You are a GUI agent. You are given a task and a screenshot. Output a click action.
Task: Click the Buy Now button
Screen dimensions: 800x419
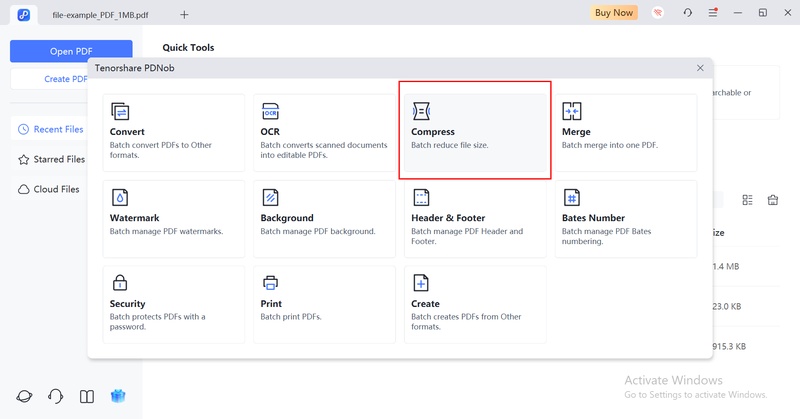[614, 13]
